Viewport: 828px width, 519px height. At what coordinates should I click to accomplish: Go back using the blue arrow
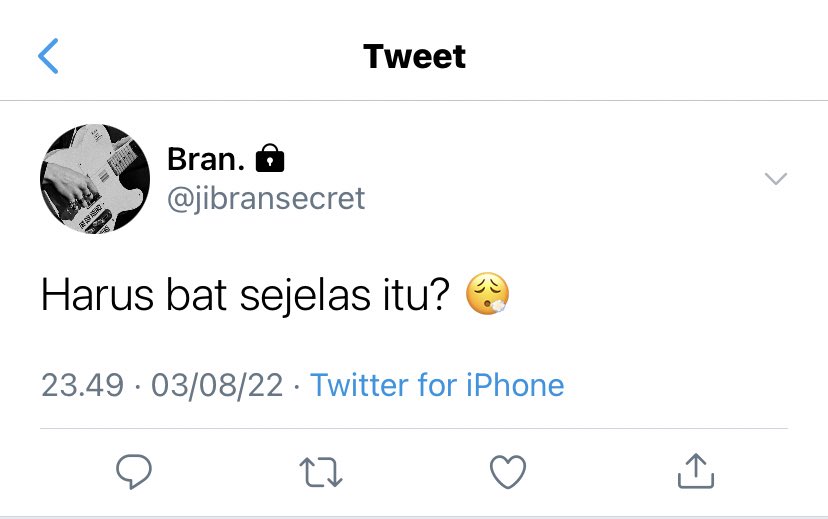[x=48, y=56]
